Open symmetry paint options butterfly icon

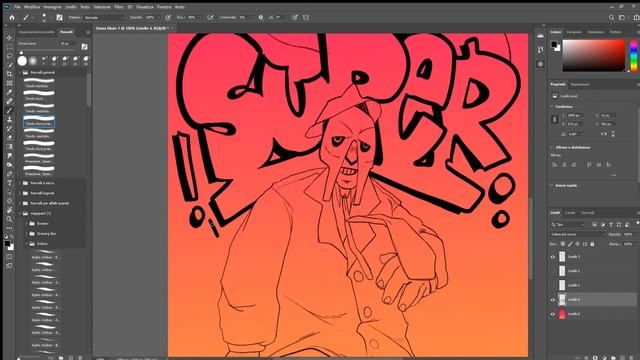tap(306, 18)
